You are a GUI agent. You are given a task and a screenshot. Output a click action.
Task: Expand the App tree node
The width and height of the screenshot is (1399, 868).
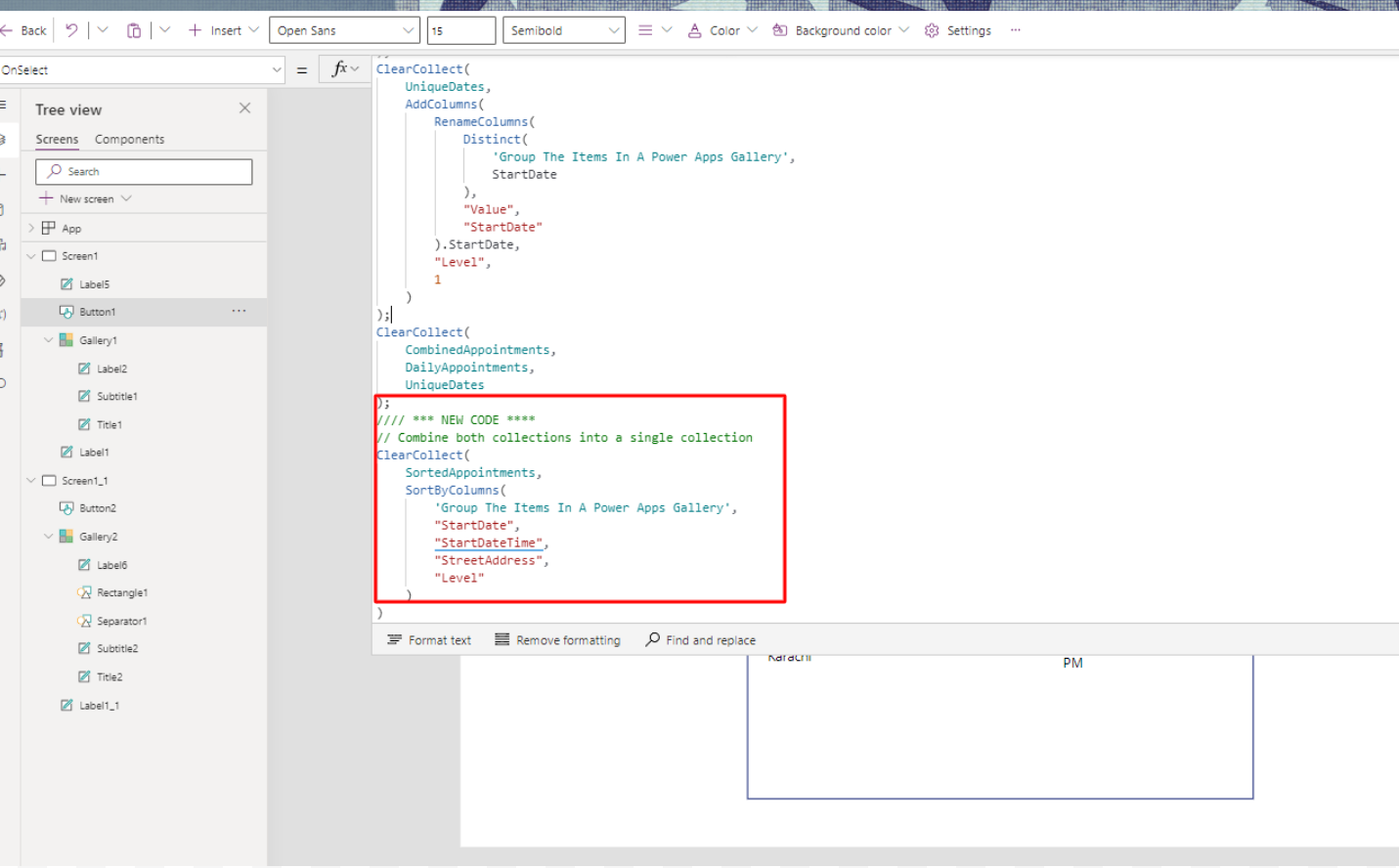click(30, 228)
